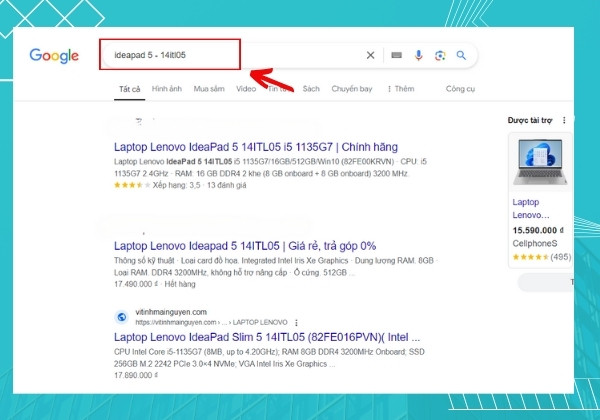Open result Laptop Lenovo IdeaPad Slim 5 14ITL05 (82FE016PVN)
Screen dimensions: 600x420
[267, 337]
